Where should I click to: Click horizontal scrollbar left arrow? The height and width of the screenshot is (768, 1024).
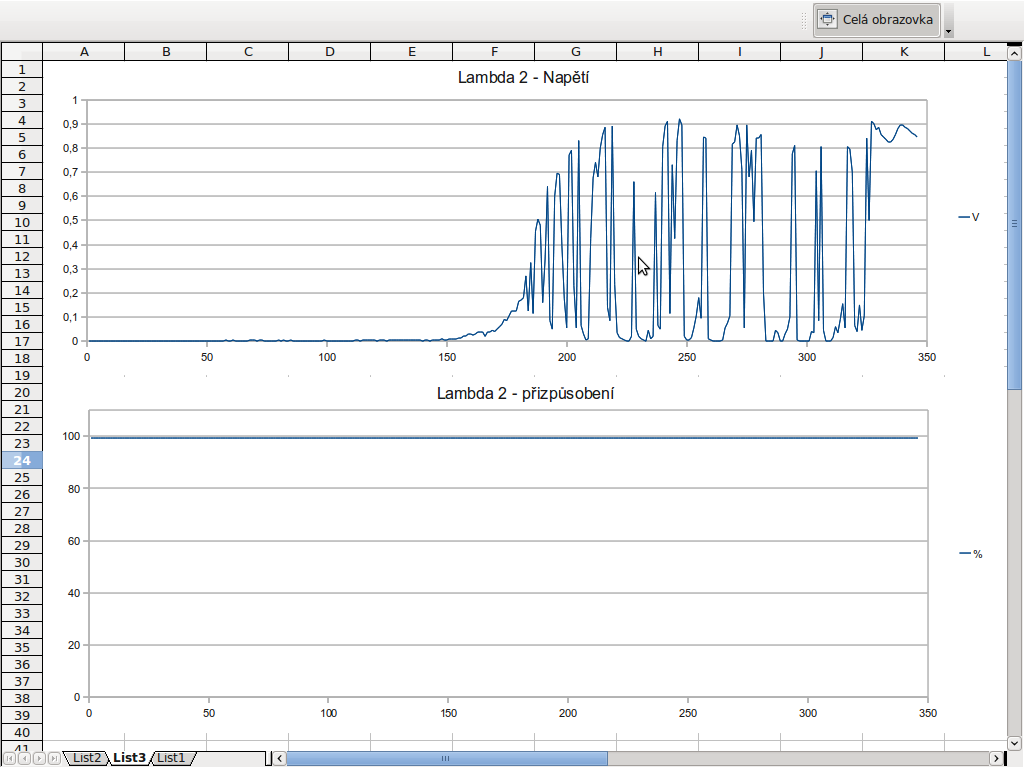280,758
